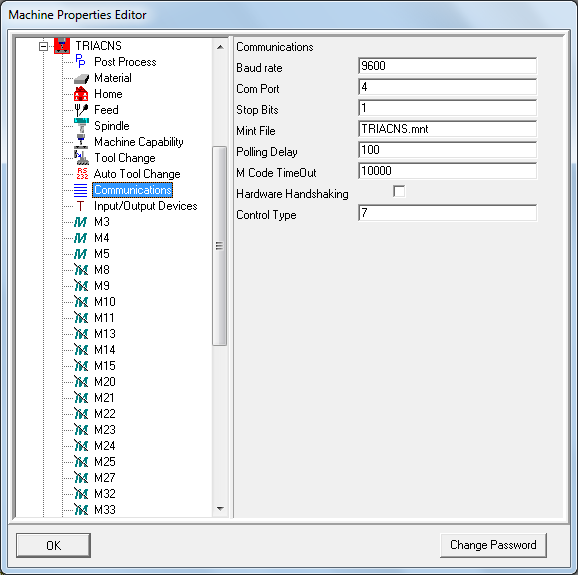This screenshot has width=578, height=575.
Task: Select the Feed tree item
Action: coord(106,110)
